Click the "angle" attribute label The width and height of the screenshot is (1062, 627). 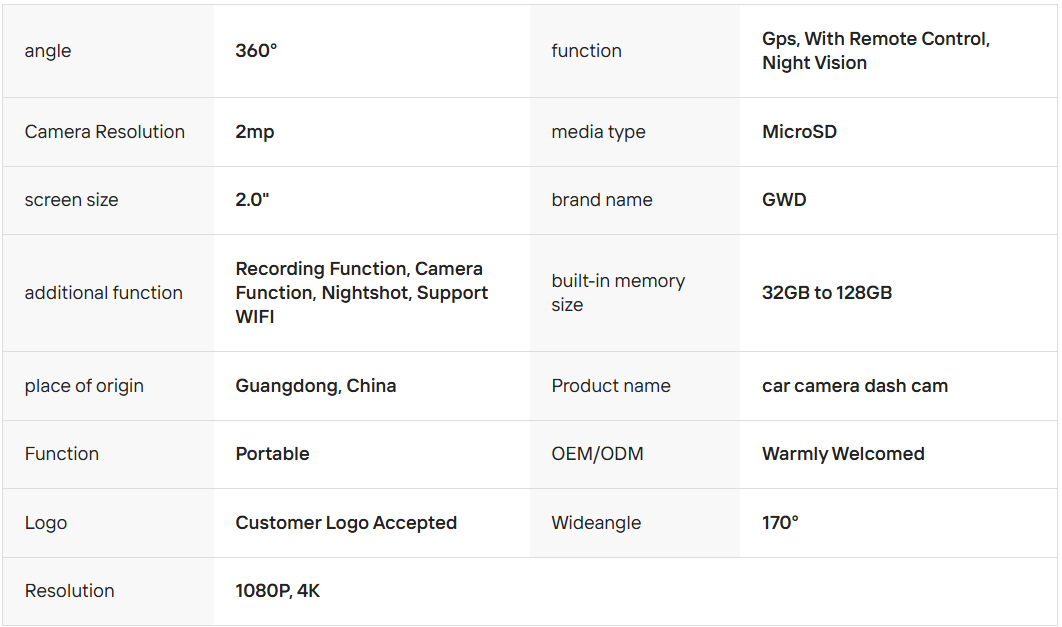[48, 51]
